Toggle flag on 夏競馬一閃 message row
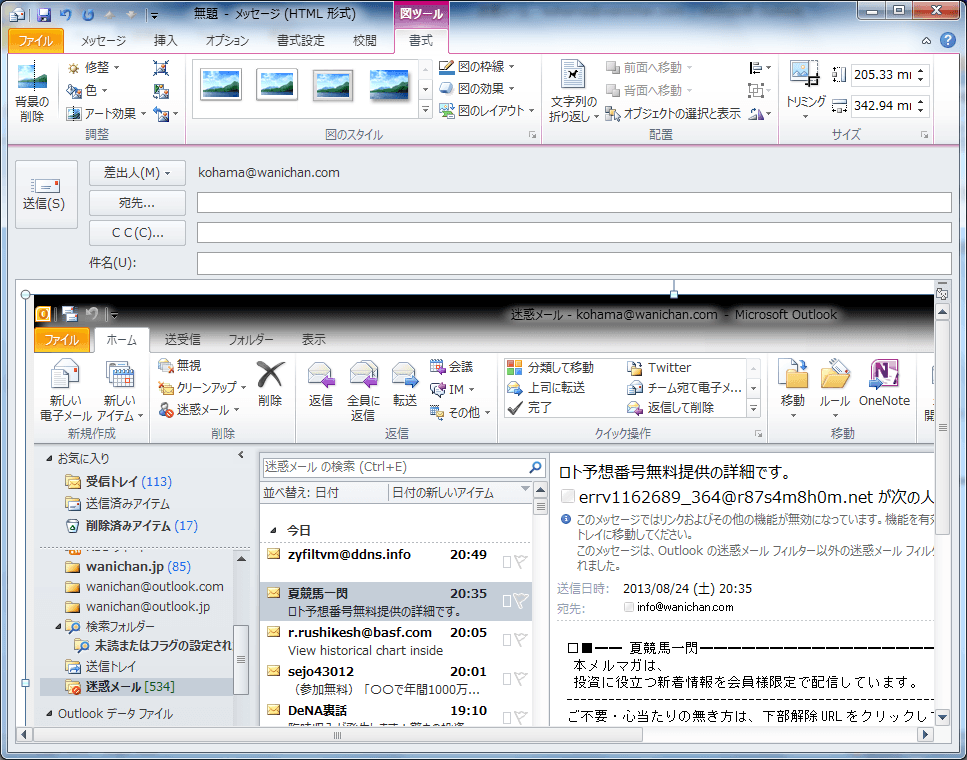 (x=522, y=600)
